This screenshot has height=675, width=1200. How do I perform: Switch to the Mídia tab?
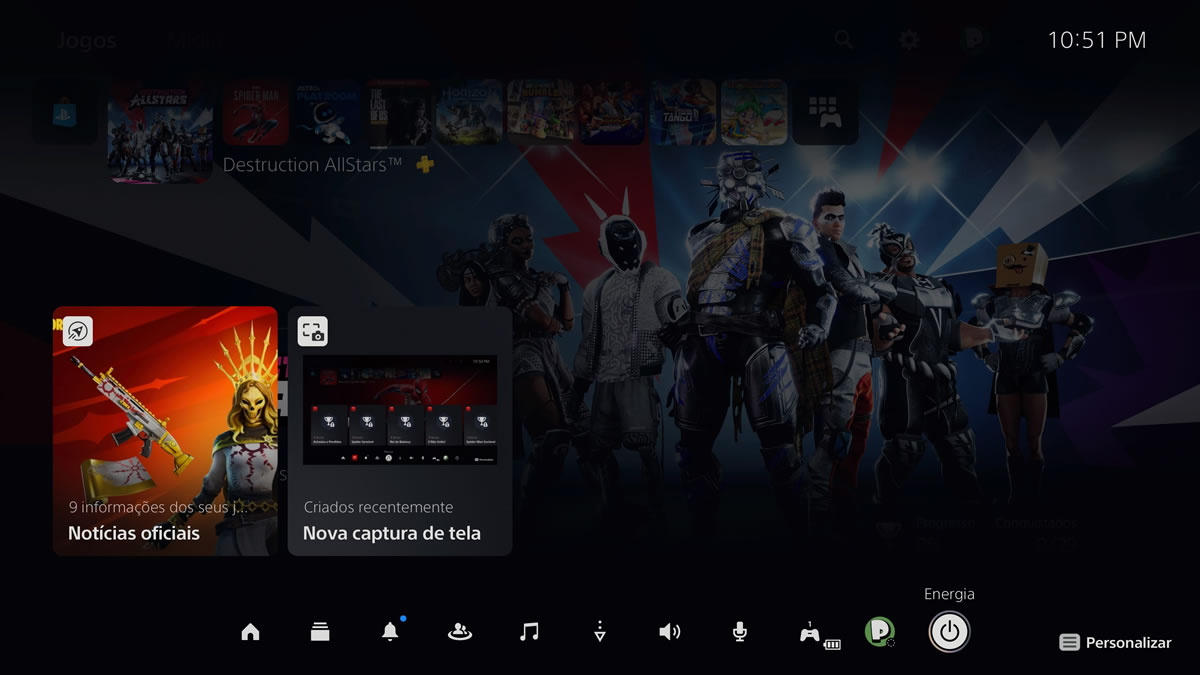pos(195,41)
